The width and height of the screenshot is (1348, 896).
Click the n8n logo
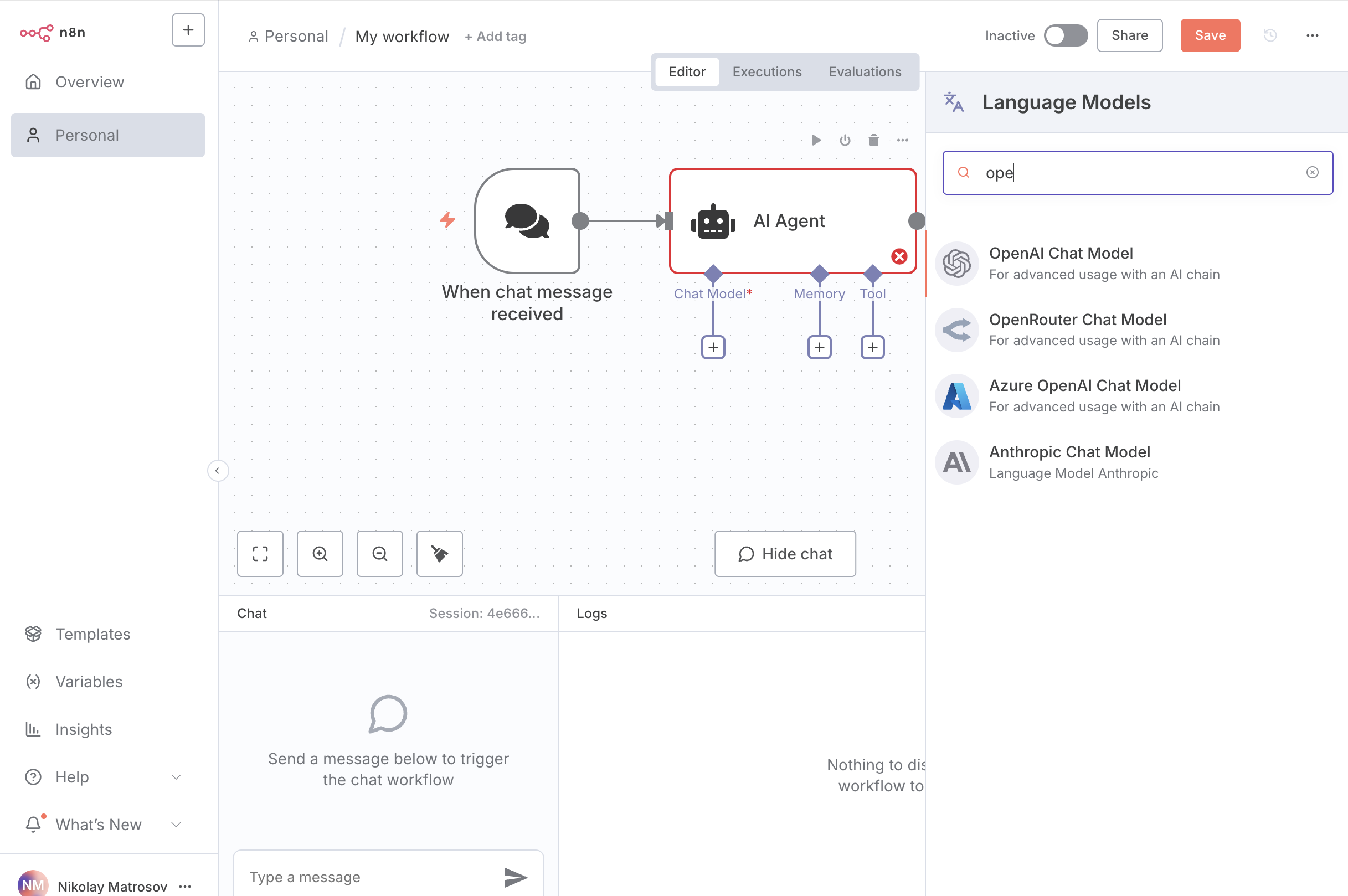[53, 33]
